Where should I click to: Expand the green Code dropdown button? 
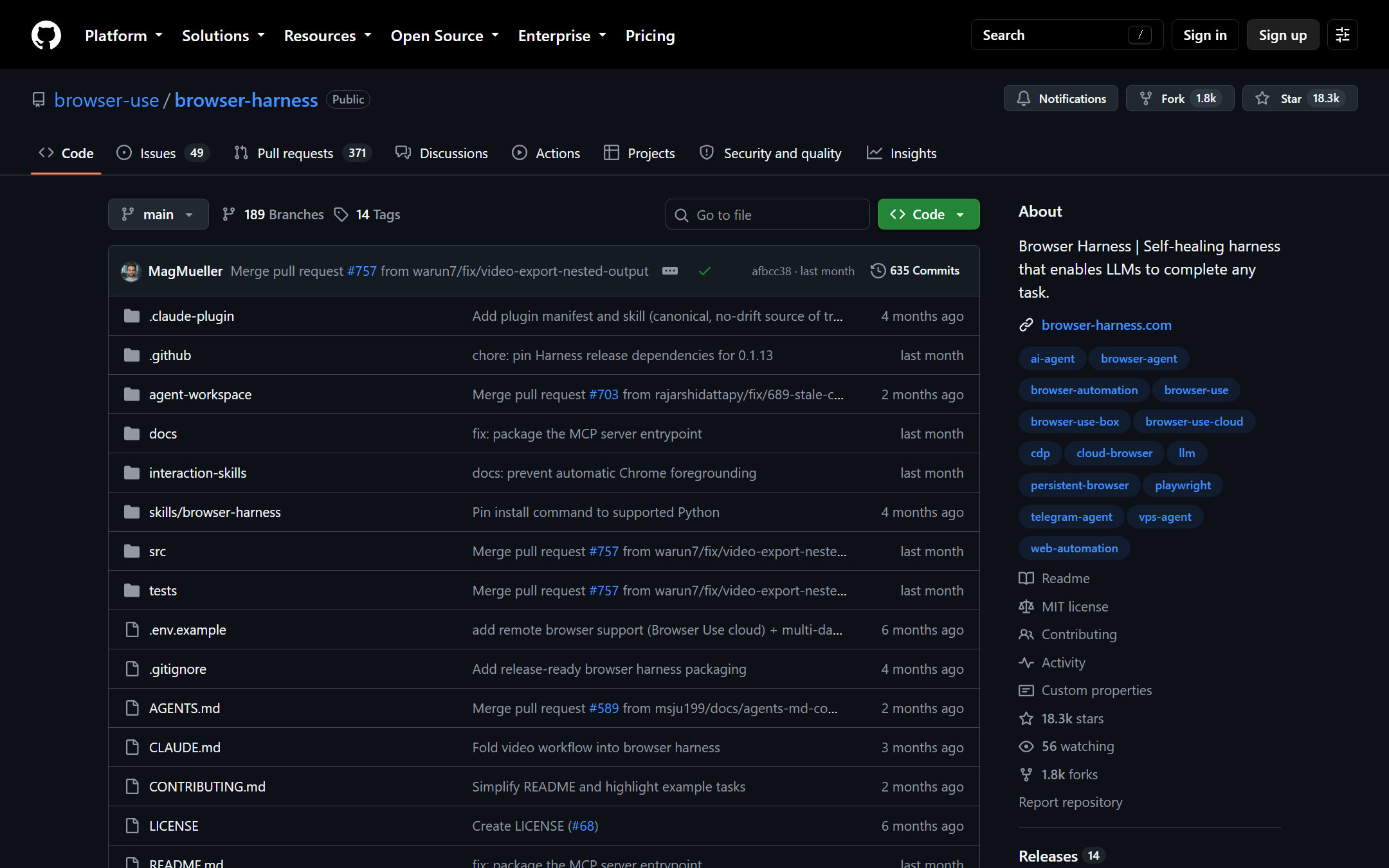(x=929, y=214)
